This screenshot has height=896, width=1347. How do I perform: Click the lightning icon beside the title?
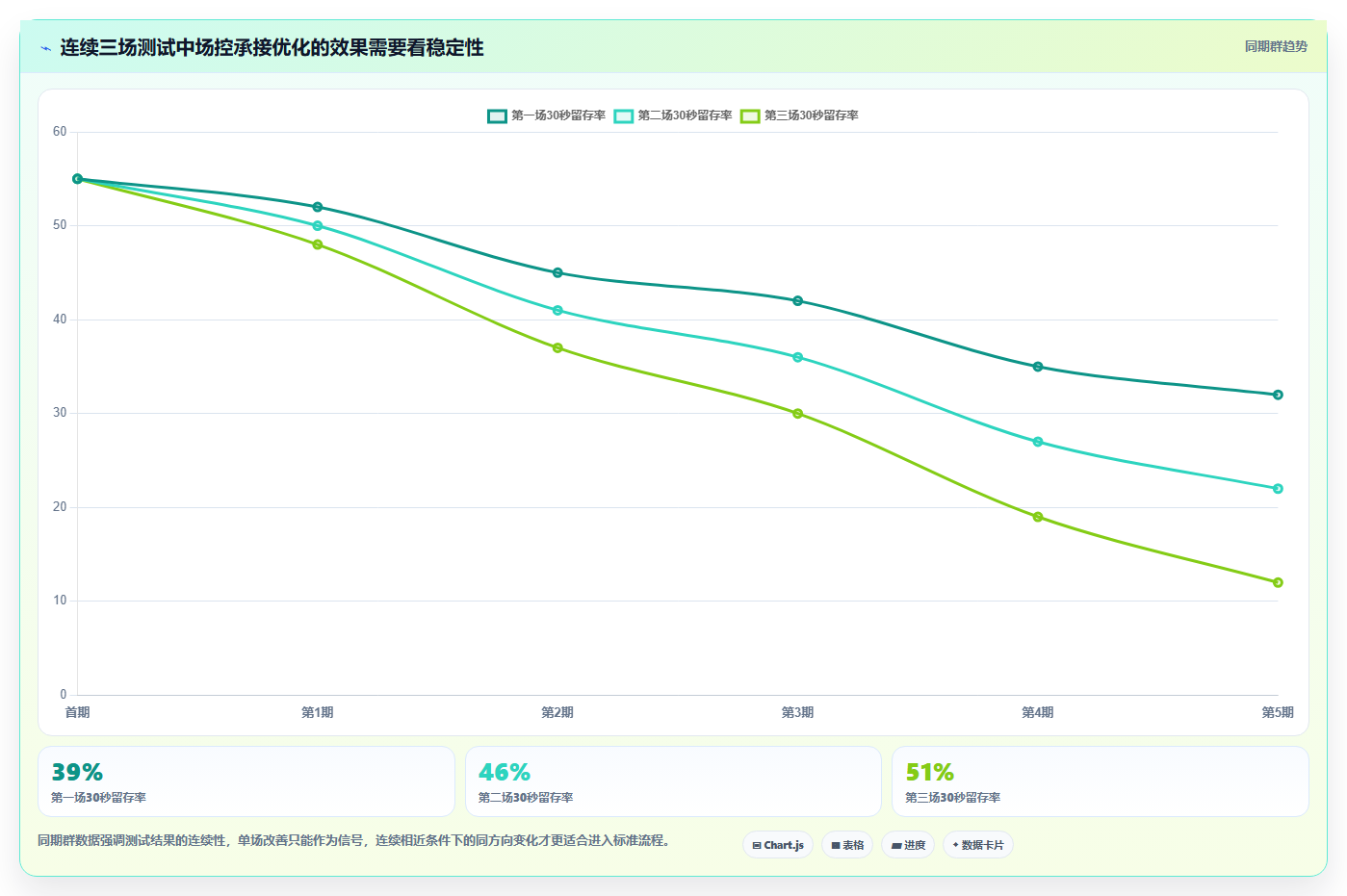(x=45, y=48)
